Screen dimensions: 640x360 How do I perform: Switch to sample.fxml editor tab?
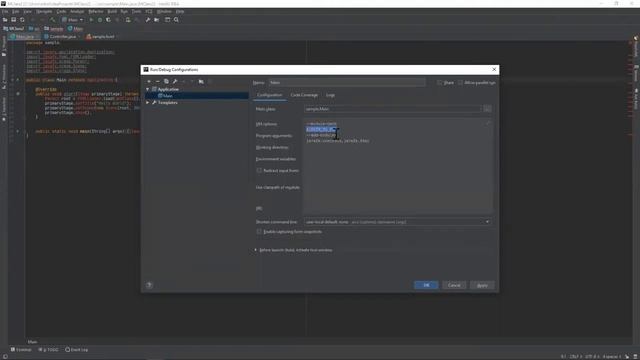(x=101, y=37)
